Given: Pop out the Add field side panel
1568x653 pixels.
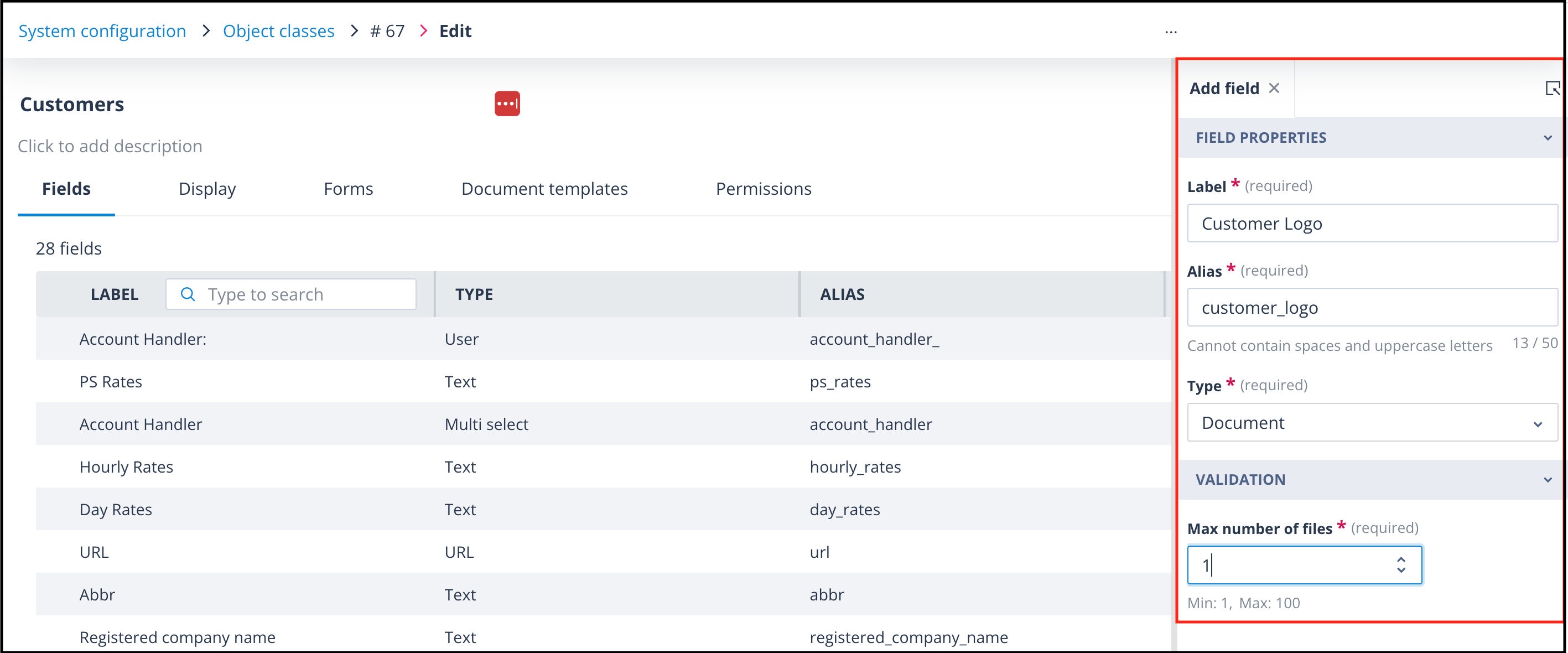Looking at the screenshot, I should [1552, 88].
